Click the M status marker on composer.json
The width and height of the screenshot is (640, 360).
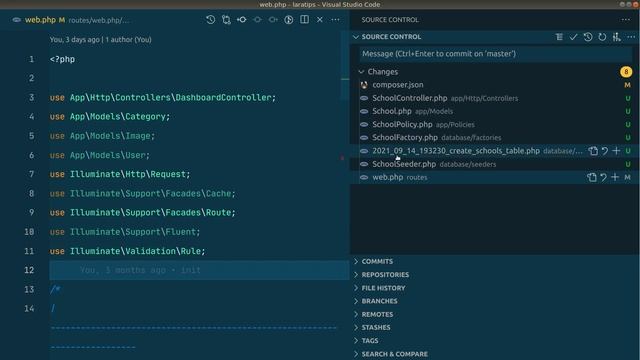pos(627,85)
